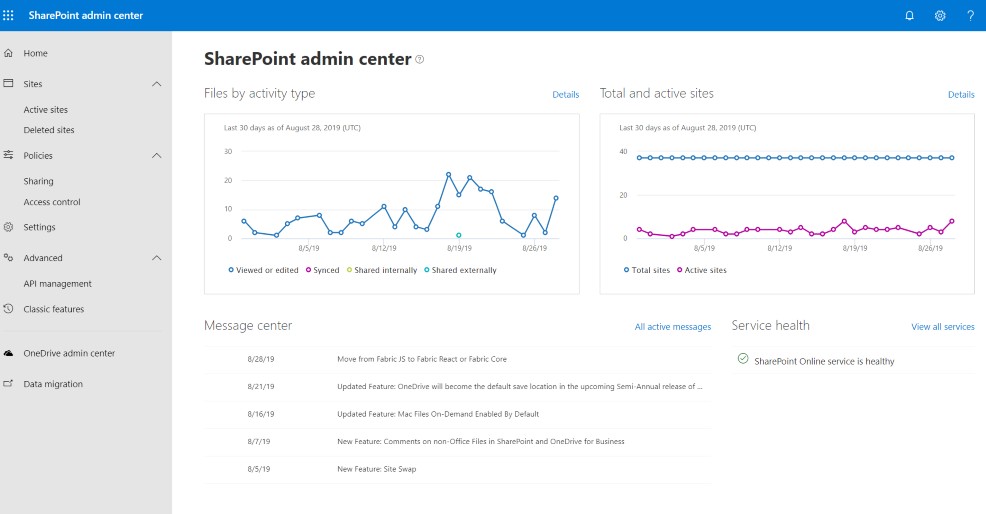Open Data migration label
The width and height of the screenshot is (986, 514).
tap(53, 384)
